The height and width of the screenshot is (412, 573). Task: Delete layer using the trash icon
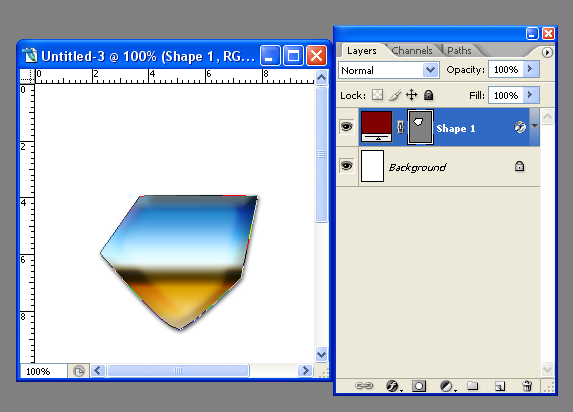point(527,386)
